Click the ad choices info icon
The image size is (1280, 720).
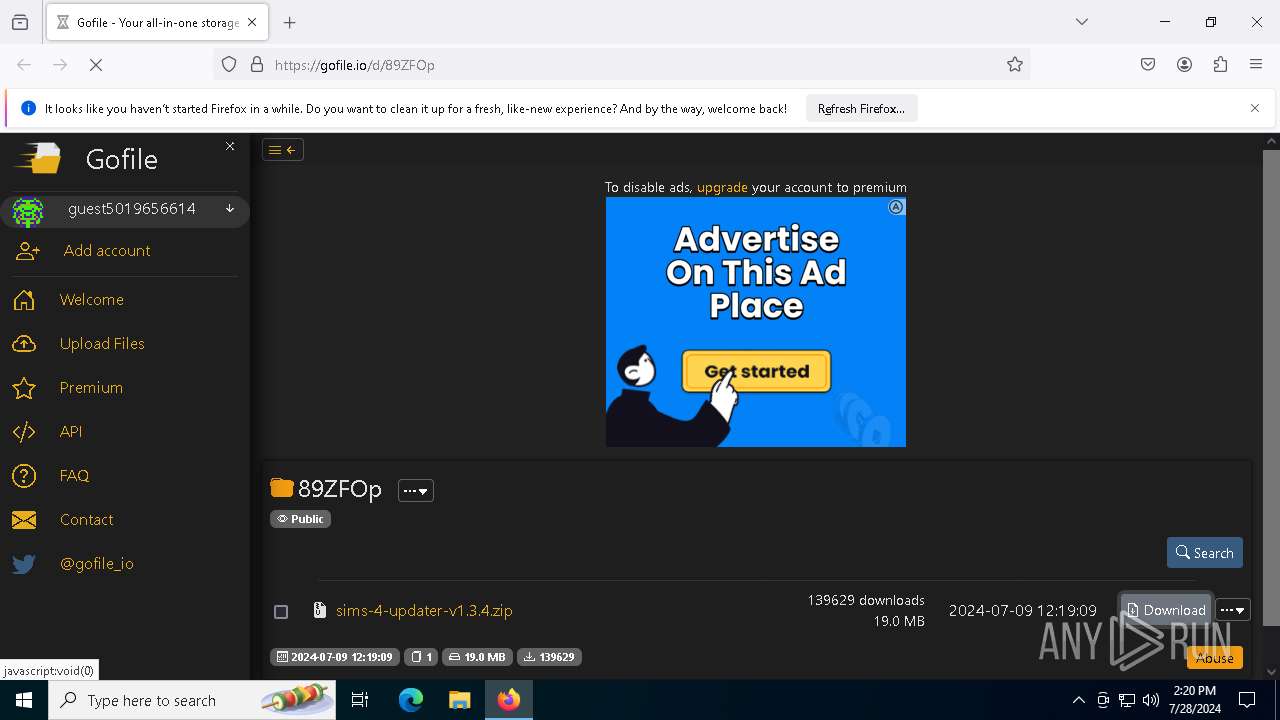click(896, 207)
